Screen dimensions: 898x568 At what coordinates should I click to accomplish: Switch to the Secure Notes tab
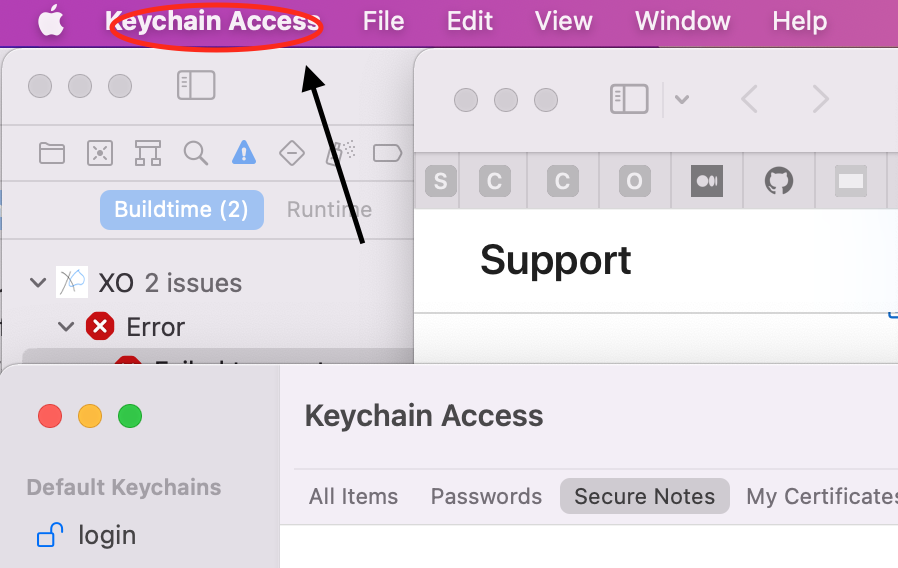click(644, 496)
